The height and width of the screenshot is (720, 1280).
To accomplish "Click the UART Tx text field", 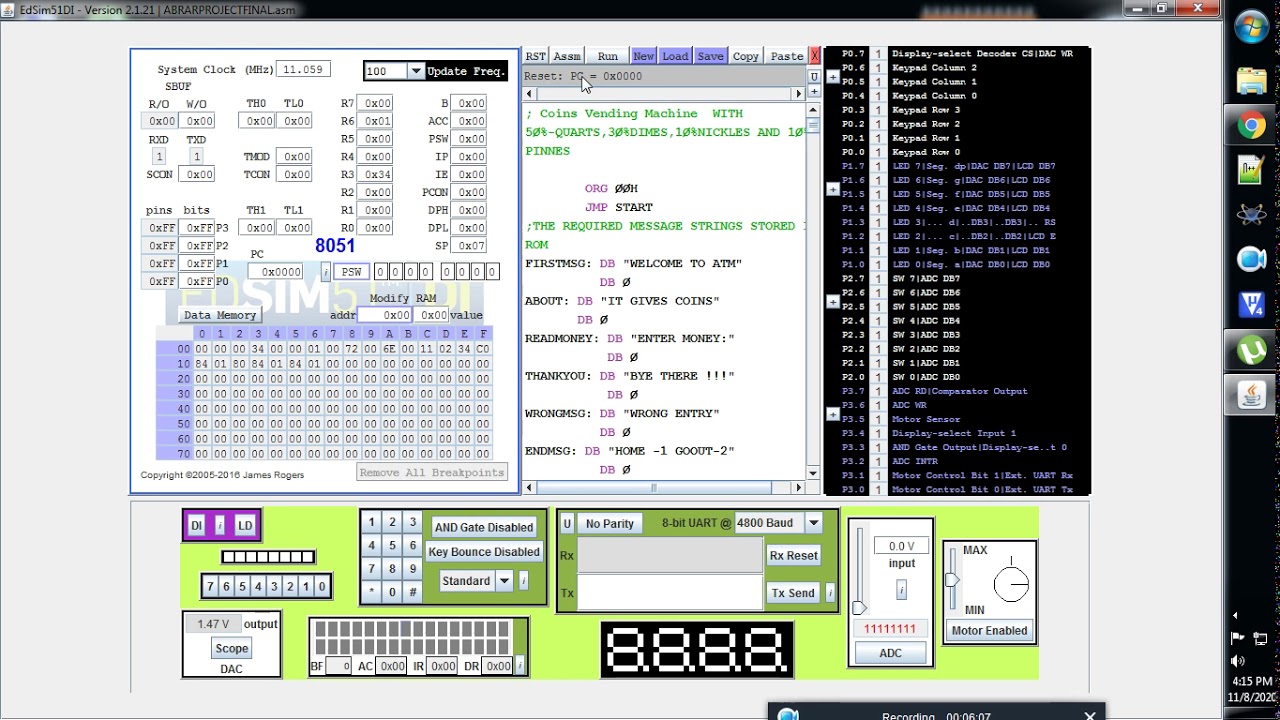I will pos(670,593).
